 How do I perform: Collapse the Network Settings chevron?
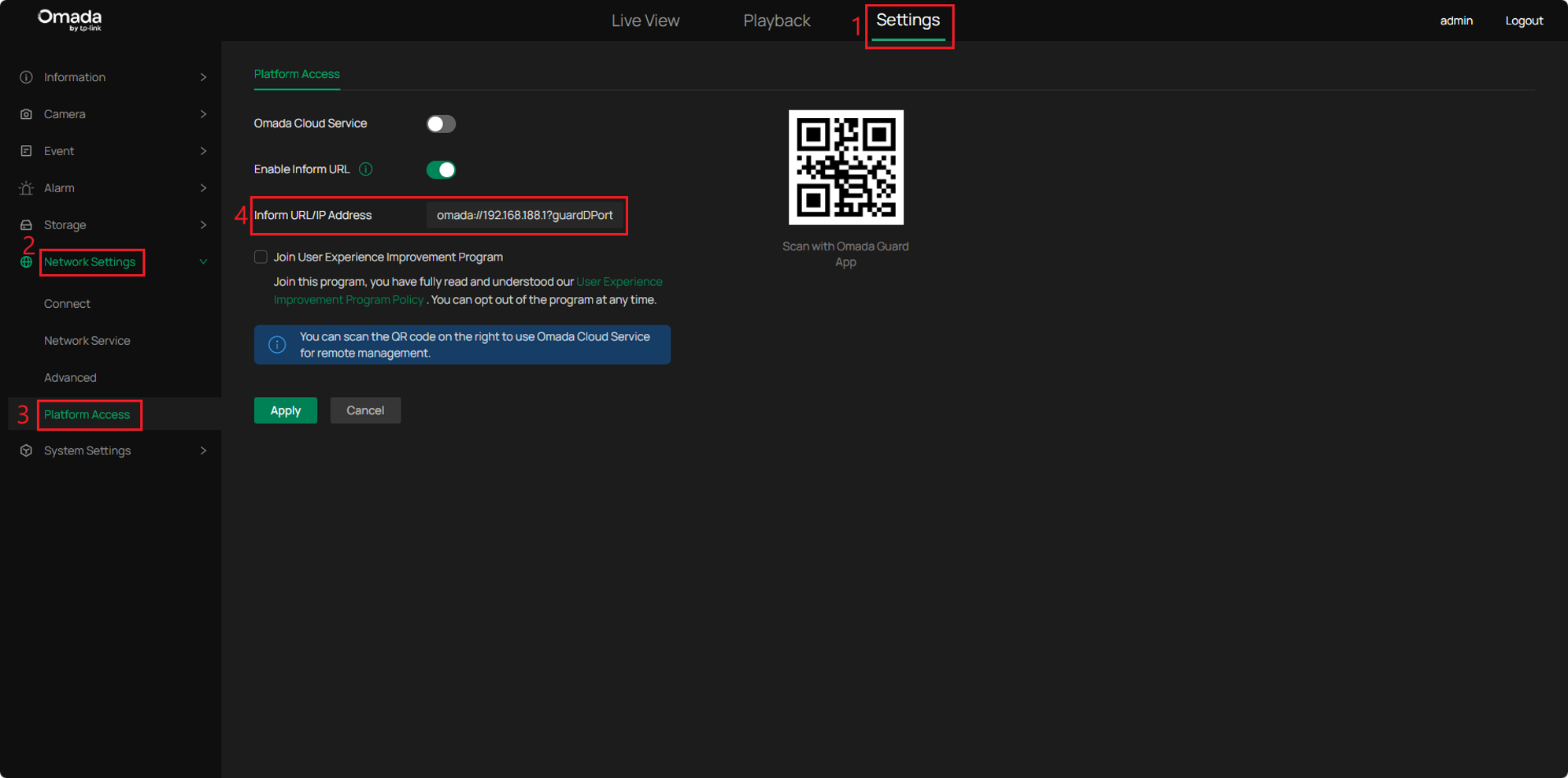point(203,262)
